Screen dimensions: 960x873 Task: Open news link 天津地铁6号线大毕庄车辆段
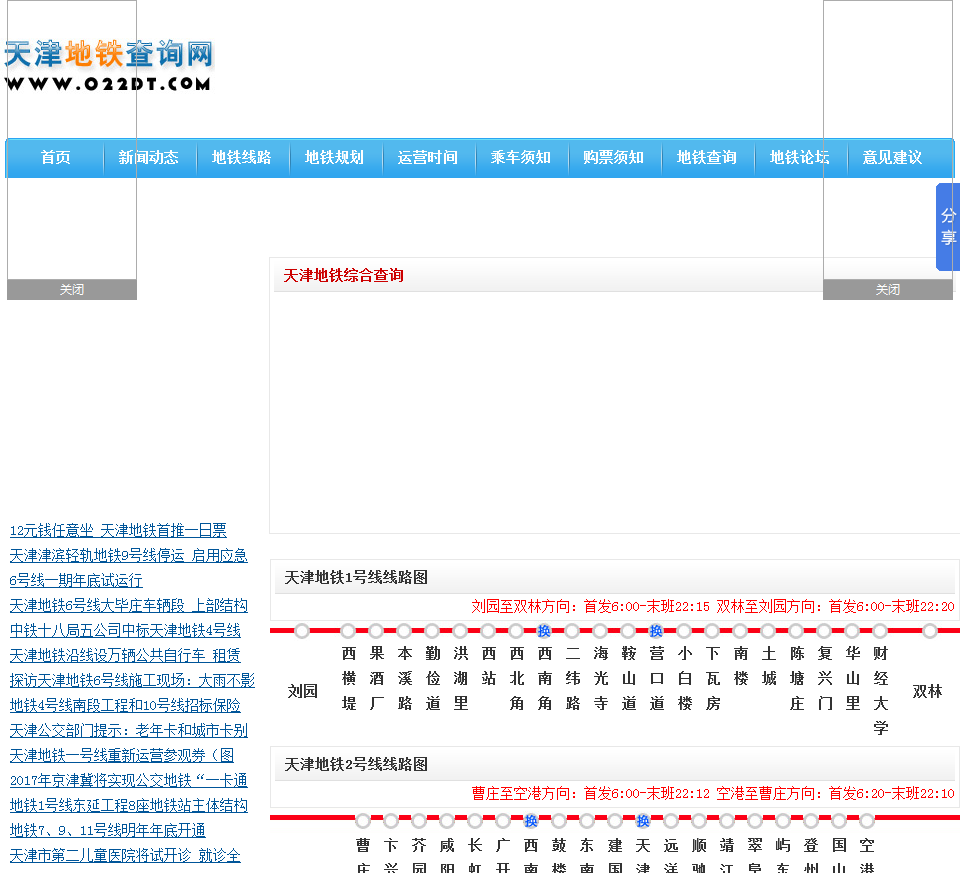(x=129, y=605)
